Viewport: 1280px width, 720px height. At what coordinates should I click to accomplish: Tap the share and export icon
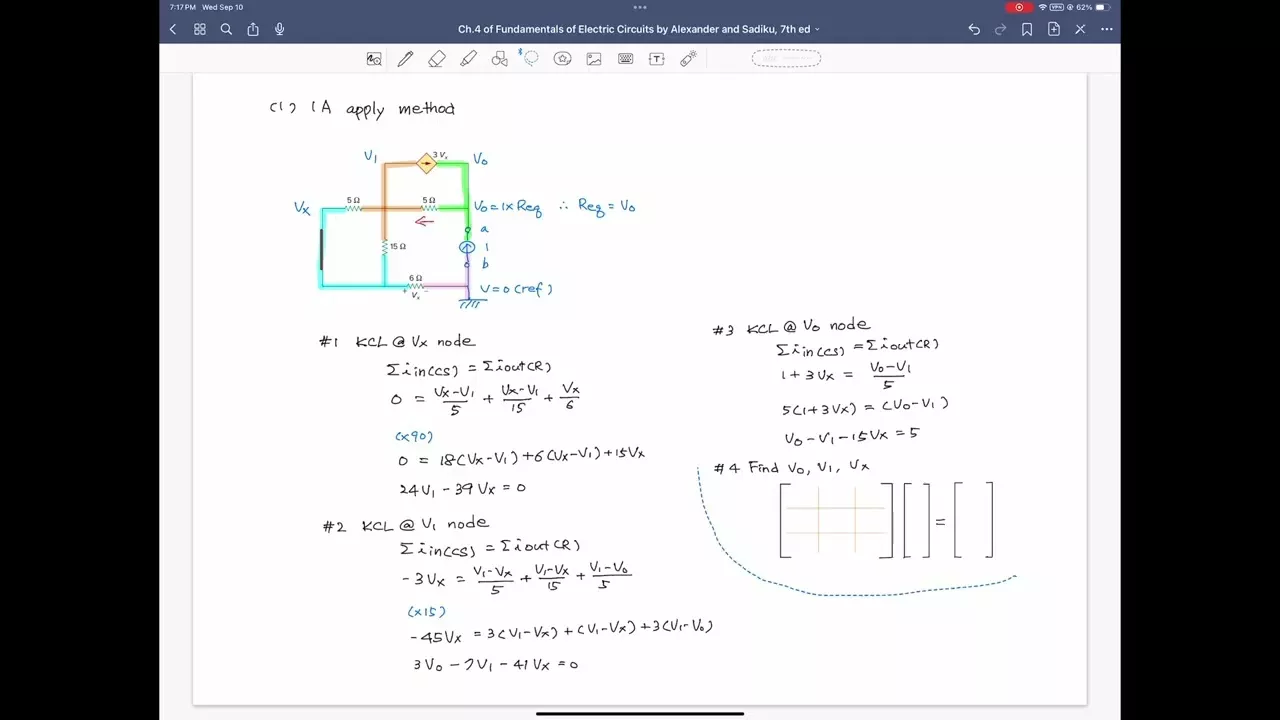click(x=253, y=30)
